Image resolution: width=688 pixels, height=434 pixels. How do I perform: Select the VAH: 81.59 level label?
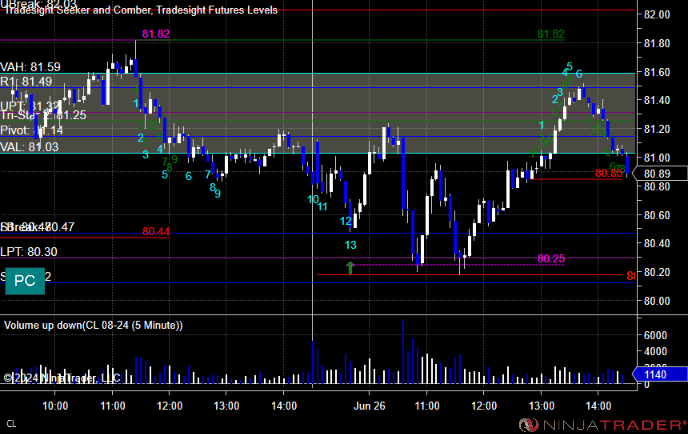coord(30,67)
